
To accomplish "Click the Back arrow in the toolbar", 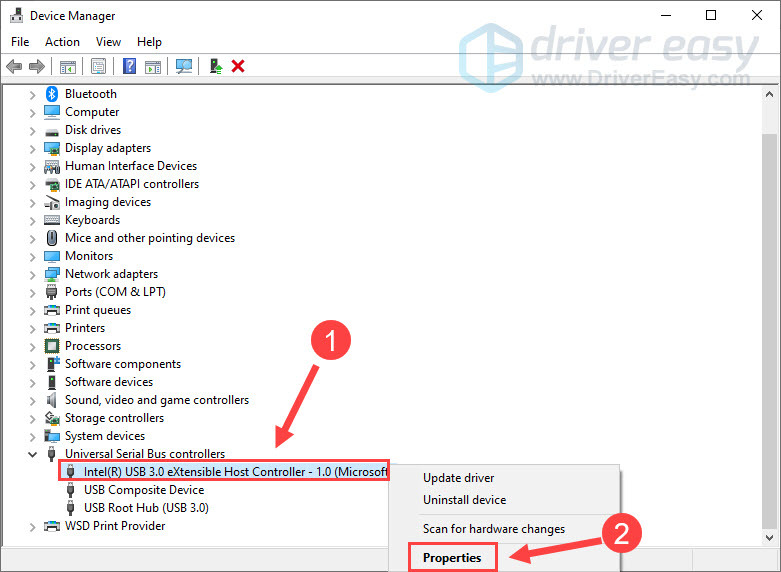I will (14, 66).
